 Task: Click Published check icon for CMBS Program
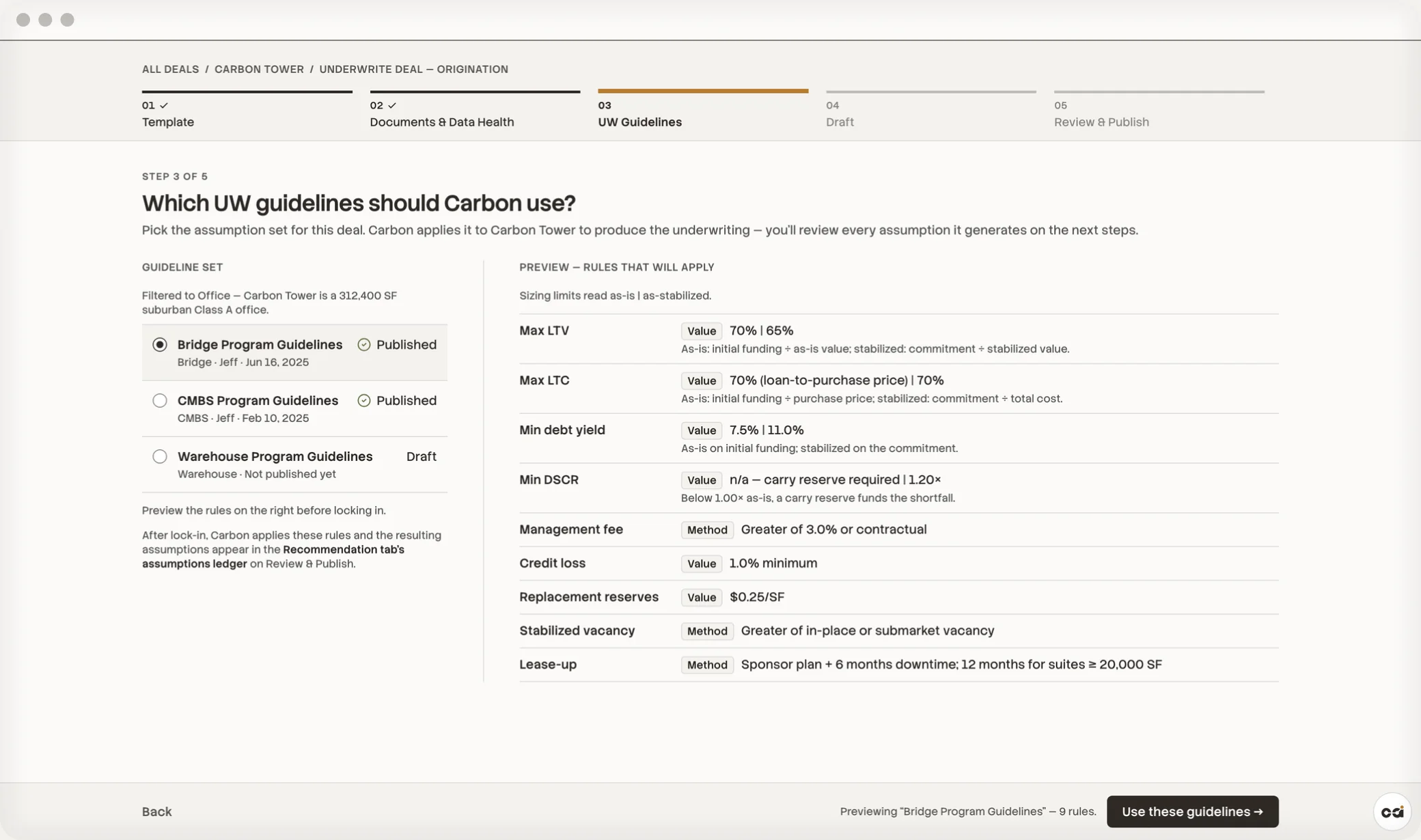click(x=364, y=401)
